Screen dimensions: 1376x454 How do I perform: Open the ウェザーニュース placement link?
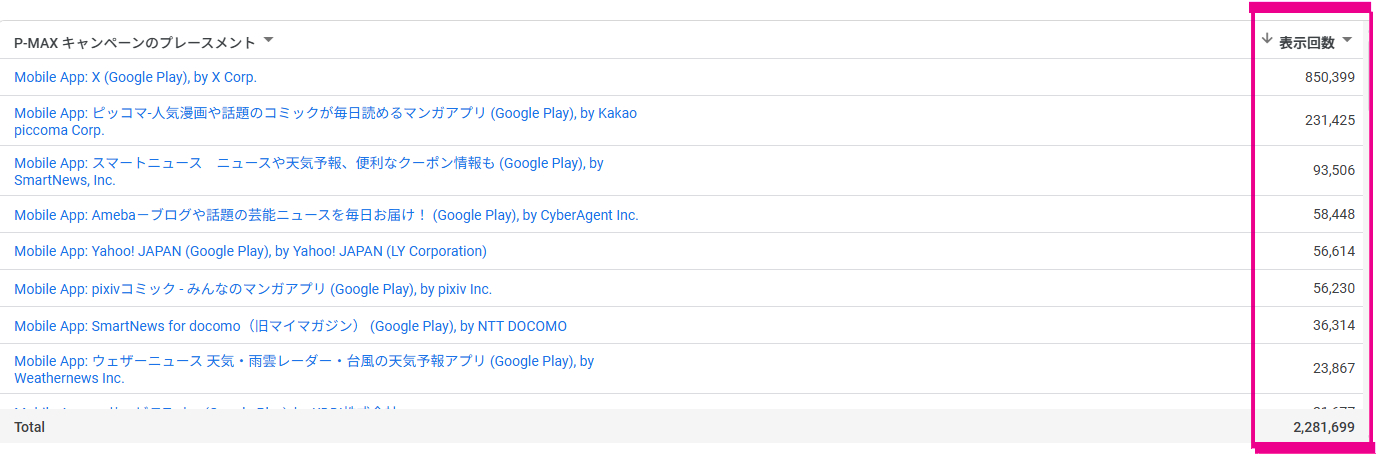pos(304,369)
